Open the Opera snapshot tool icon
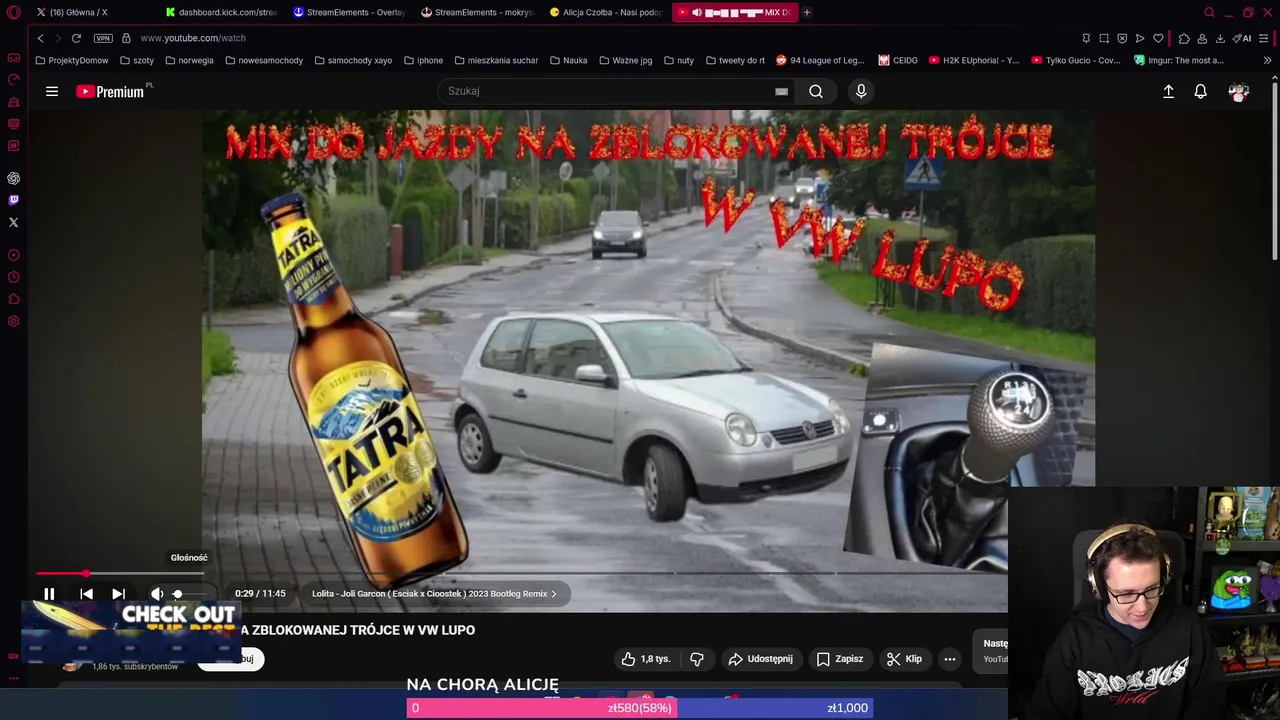The image size is (1280, 720). [x=1104, y=38]
